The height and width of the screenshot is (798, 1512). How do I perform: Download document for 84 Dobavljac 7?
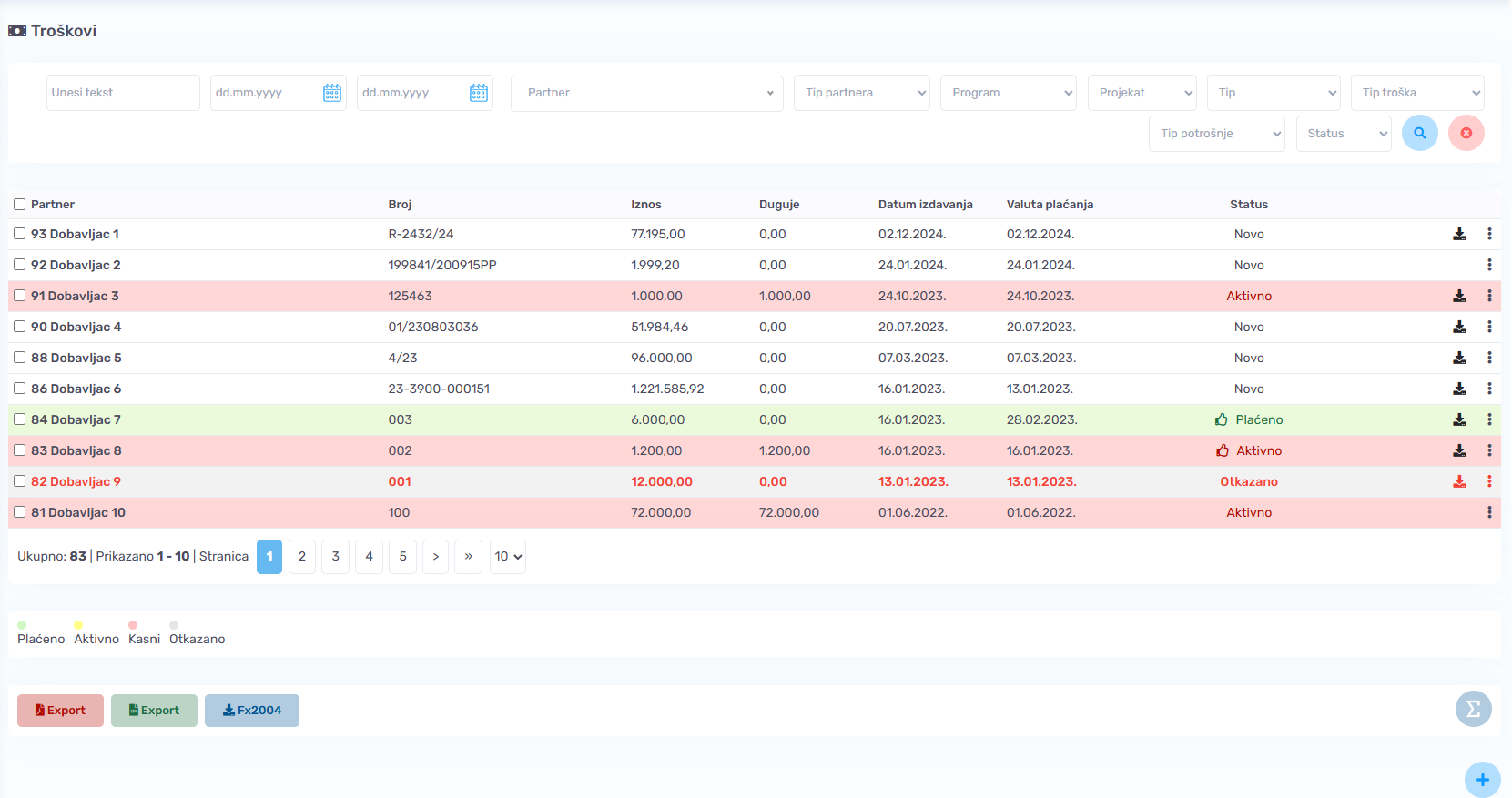coord(1459,419)
